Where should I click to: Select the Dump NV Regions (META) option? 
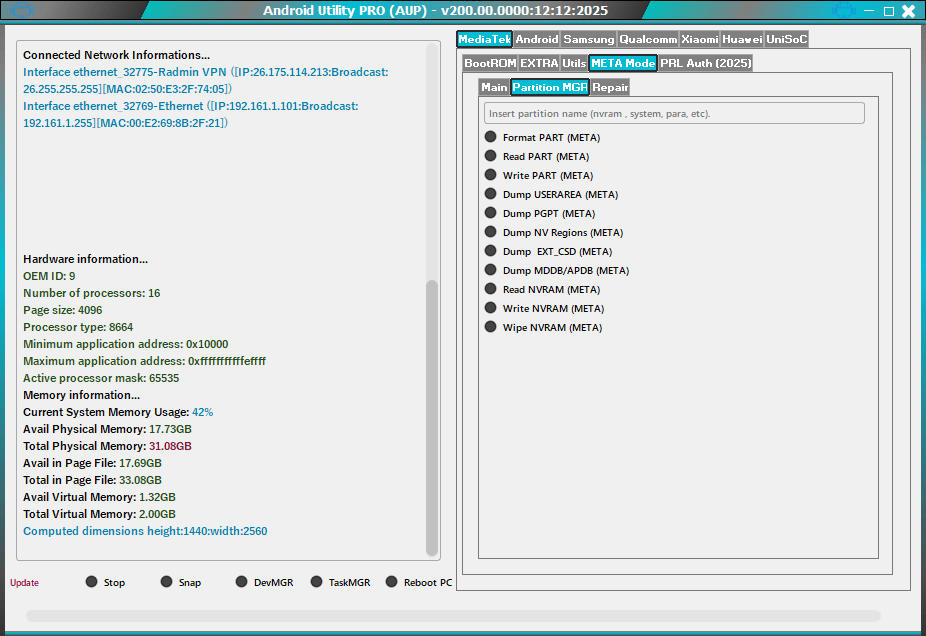(x=490, y=232)
